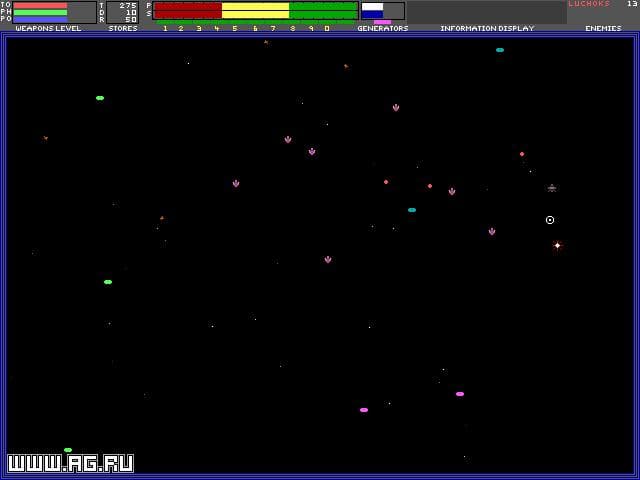Click the WWW.AG.RU watermark link
640x480 pixels.
pos(70,464)
